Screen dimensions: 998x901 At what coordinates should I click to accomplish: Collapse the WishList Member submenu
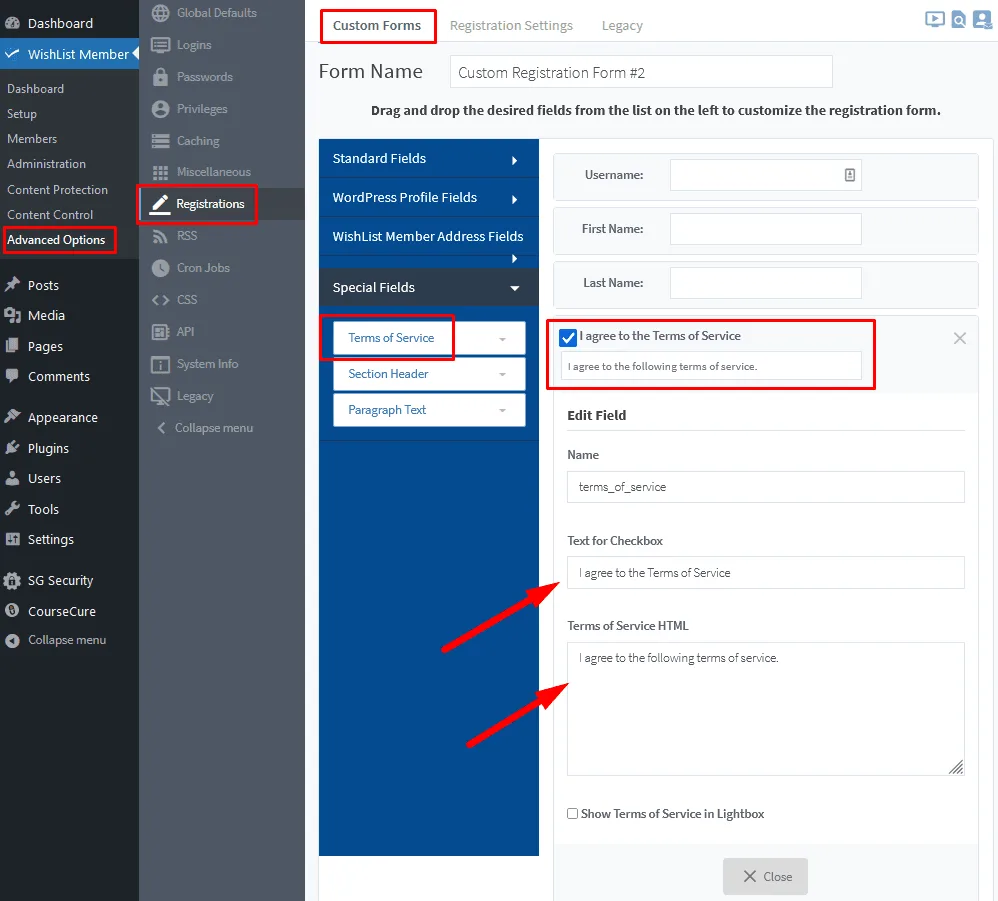tap(206, 428)
